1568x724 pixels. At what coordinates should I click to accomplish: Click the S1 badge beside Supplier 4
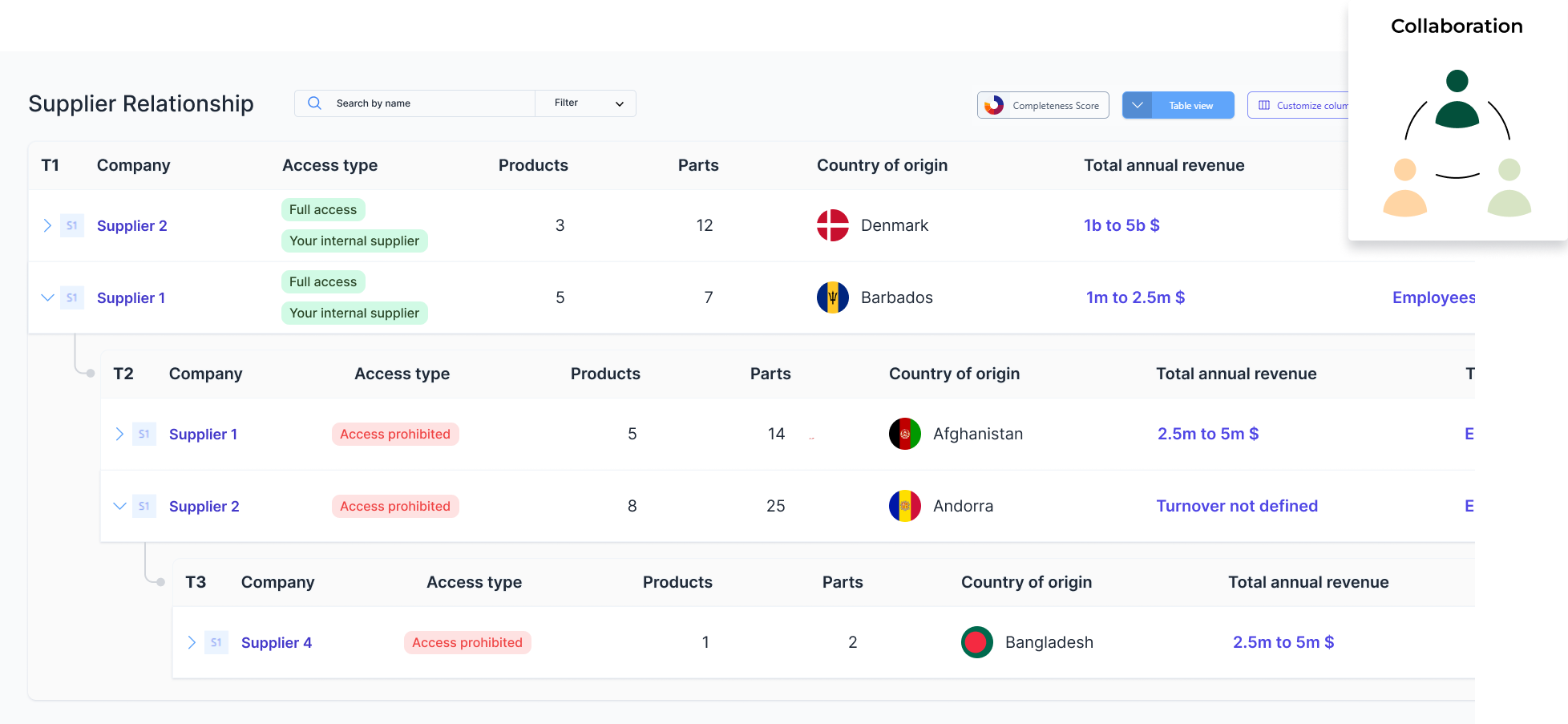216,642
